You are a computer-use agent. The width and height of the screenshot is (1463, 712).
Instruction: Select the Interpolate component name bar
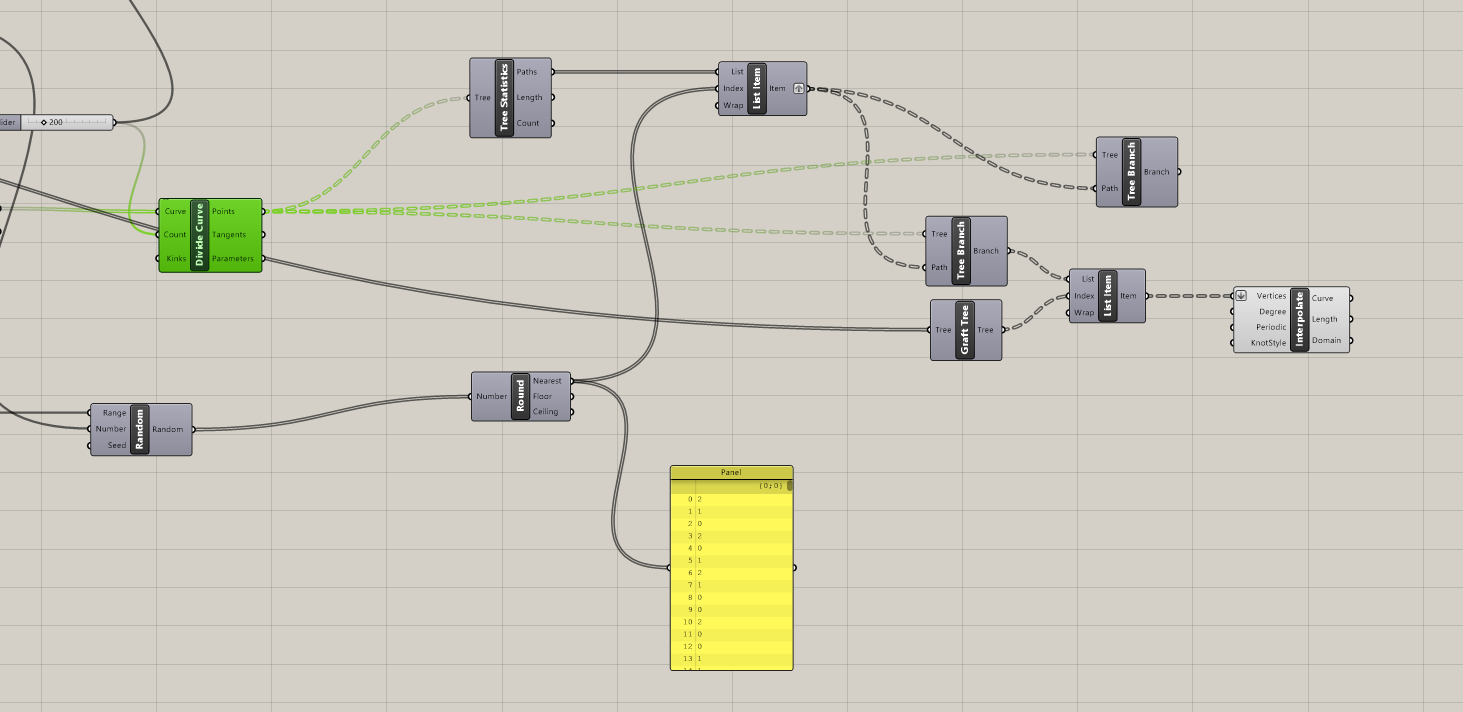pyautogui.click(x=1300, y=320)
